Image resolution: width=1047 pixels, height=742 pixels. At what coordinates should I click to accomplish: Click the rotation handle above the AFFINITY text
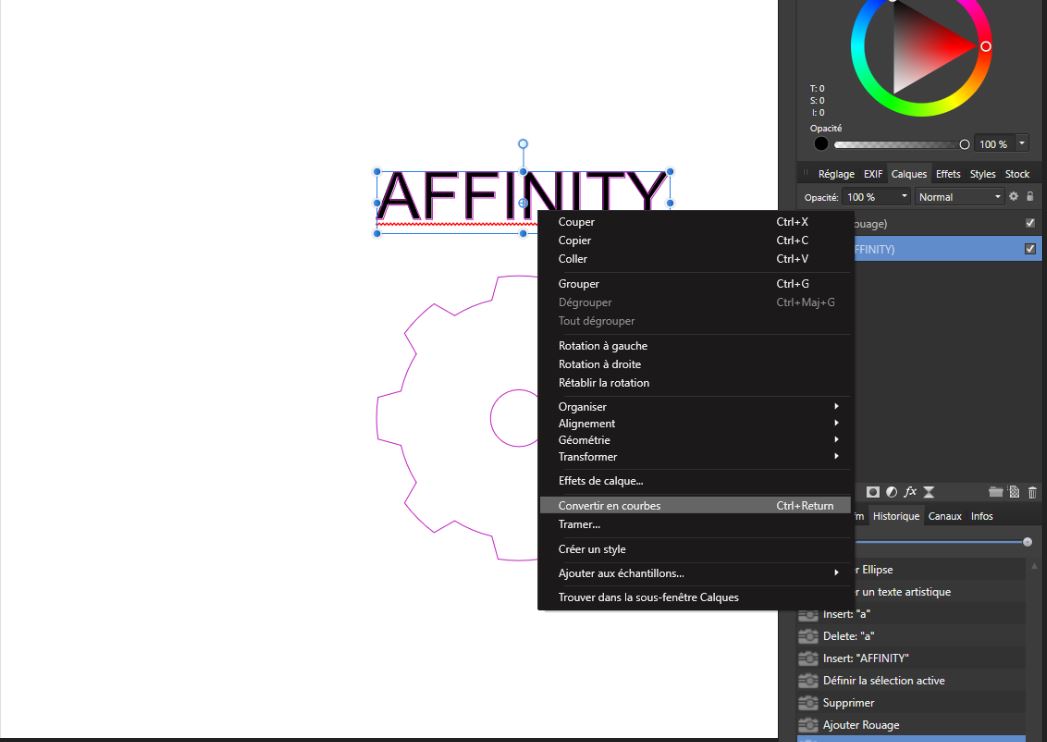point(523,144)
